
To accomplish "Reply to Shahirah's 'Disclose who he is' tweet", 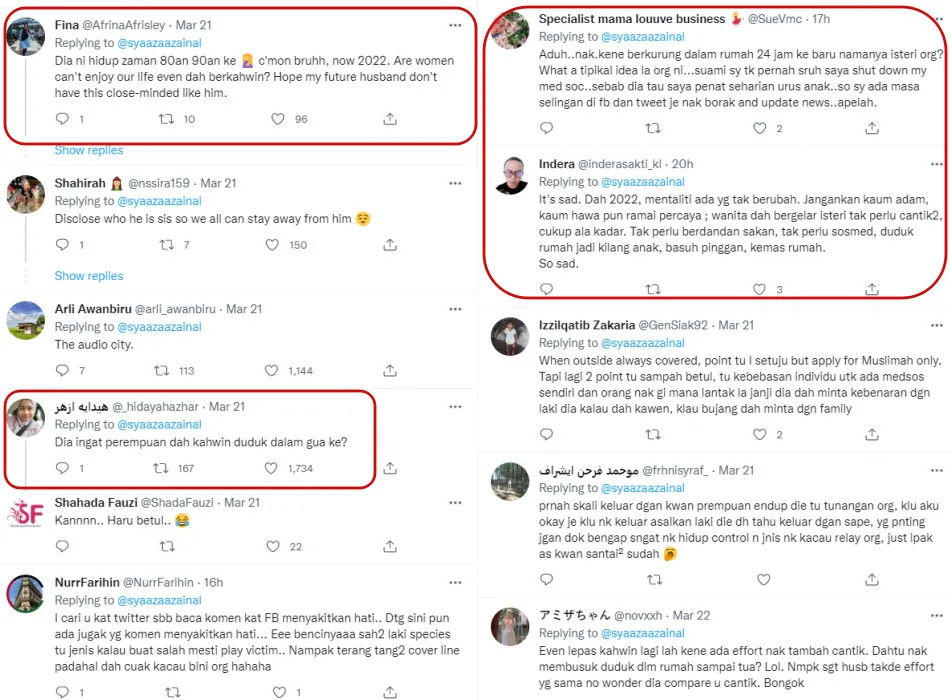I will click(62, 245).
